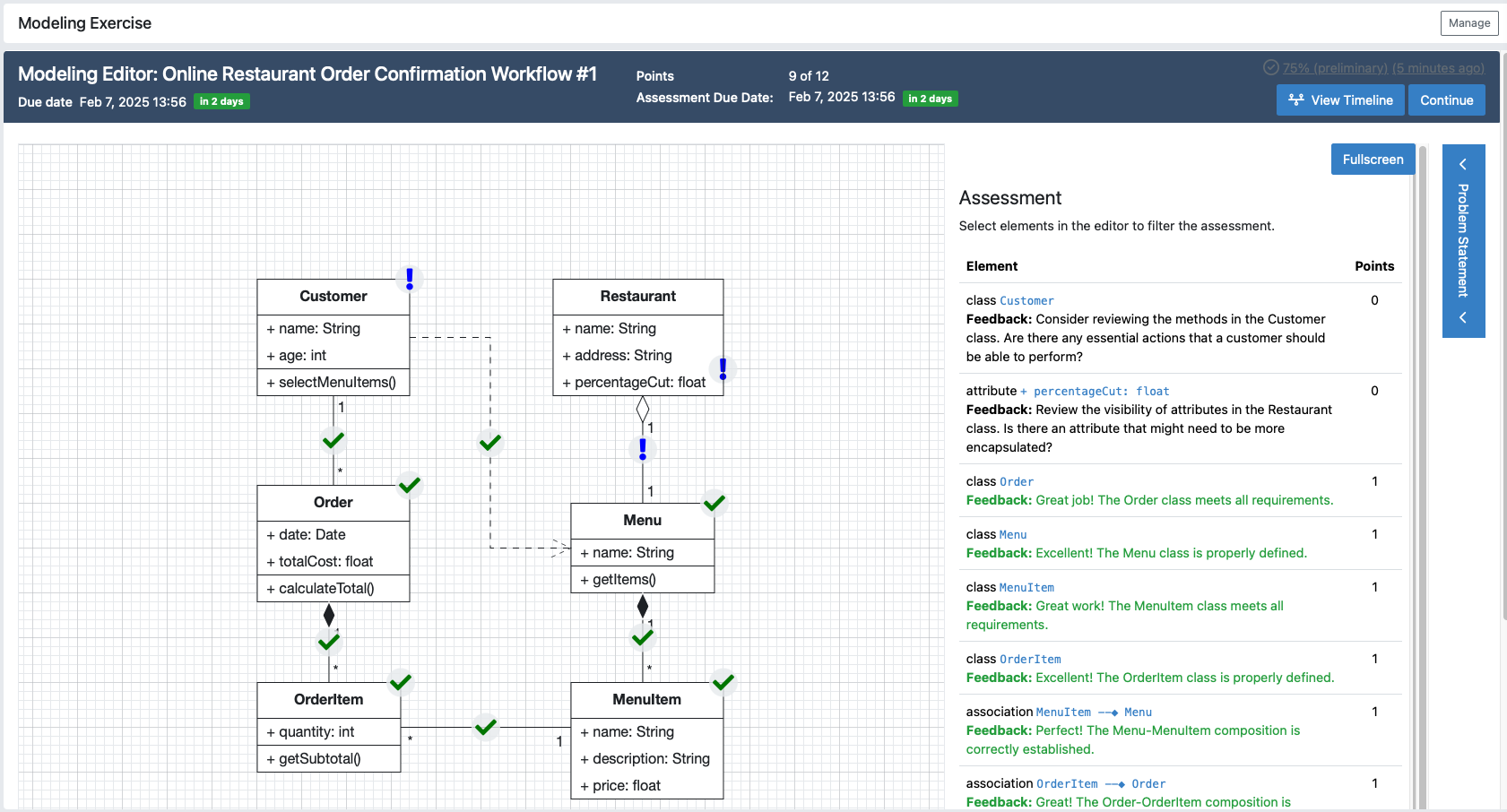Click the blue exclamation on the Restaurant-Menu aggregation
Viewport: 1507px width, 812px height.
[642, 450]
